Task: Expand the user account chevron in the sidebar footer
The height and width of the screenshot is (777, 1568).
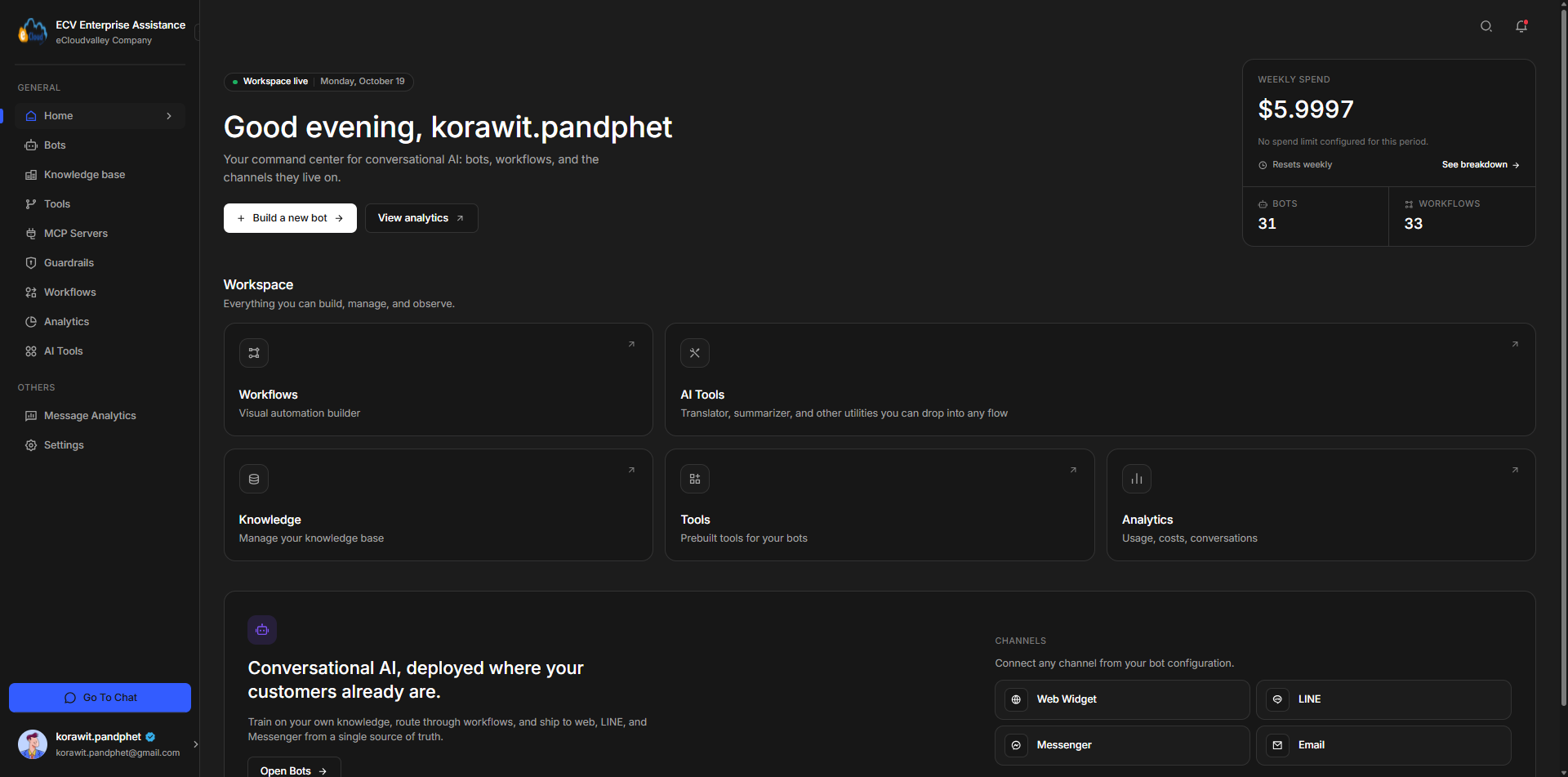Action: (195, 744)
